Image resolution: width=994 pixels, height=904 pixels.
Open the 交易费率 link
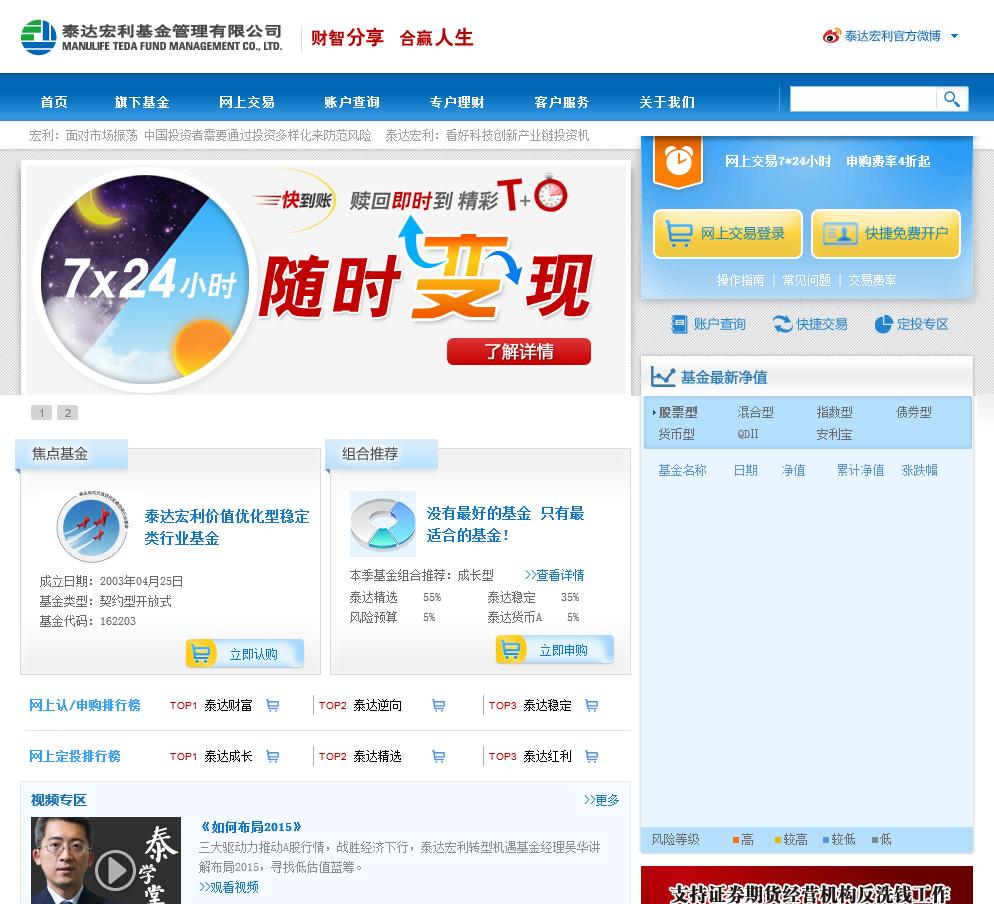[872, 280]
